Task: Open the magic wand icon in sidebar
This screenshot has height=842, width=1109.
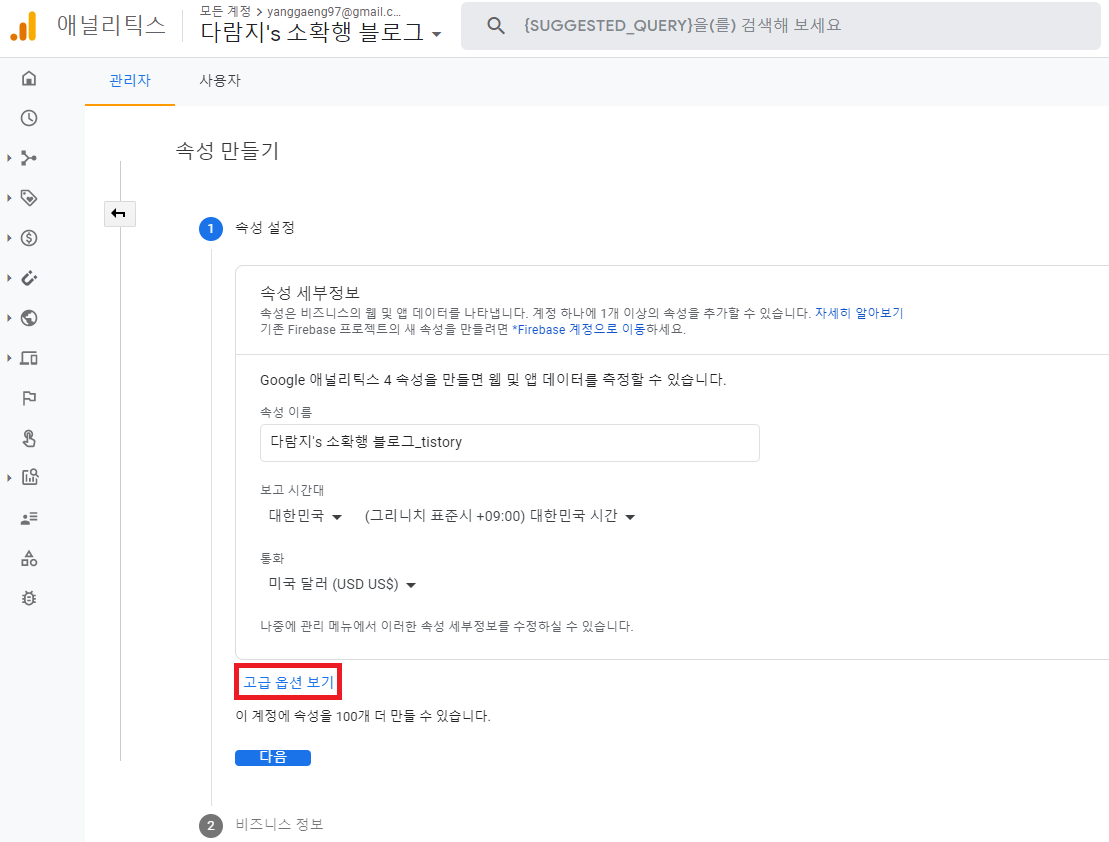Action: point(29,278)
